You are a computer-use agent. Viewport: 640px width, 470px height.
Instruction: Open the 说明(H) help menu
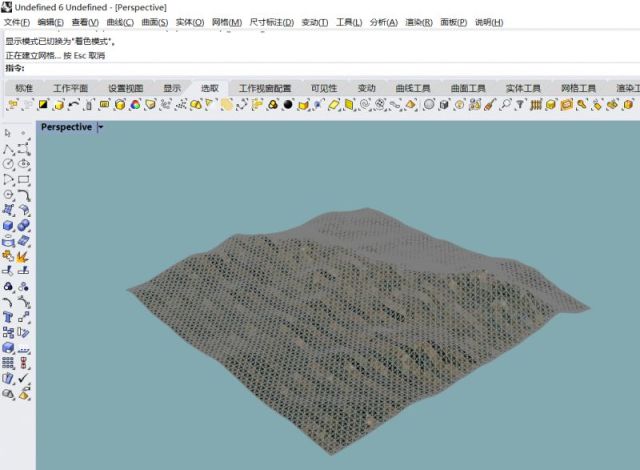tap(489, 22)
